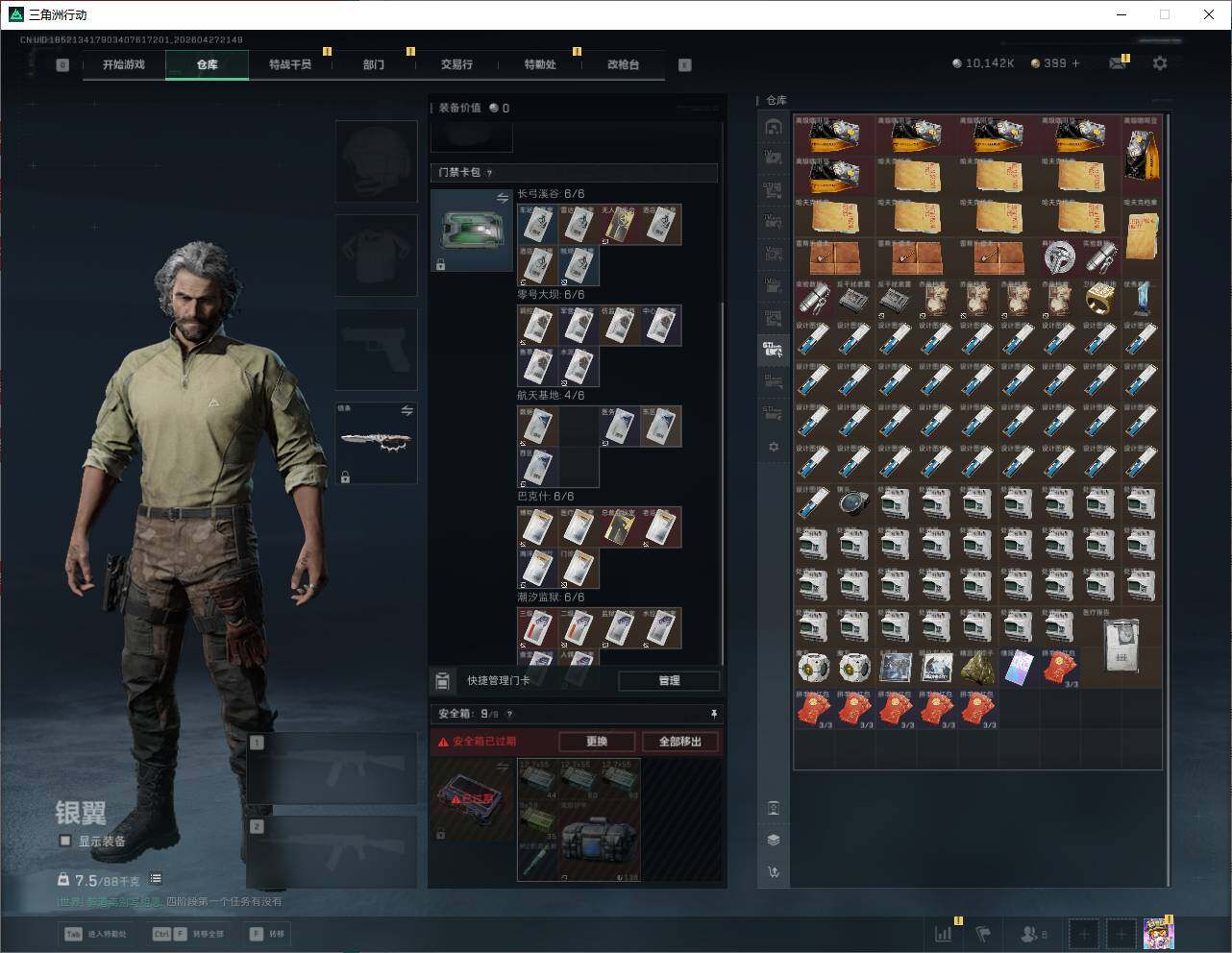Click the first squad invite plus slot

click(1084, 933)
